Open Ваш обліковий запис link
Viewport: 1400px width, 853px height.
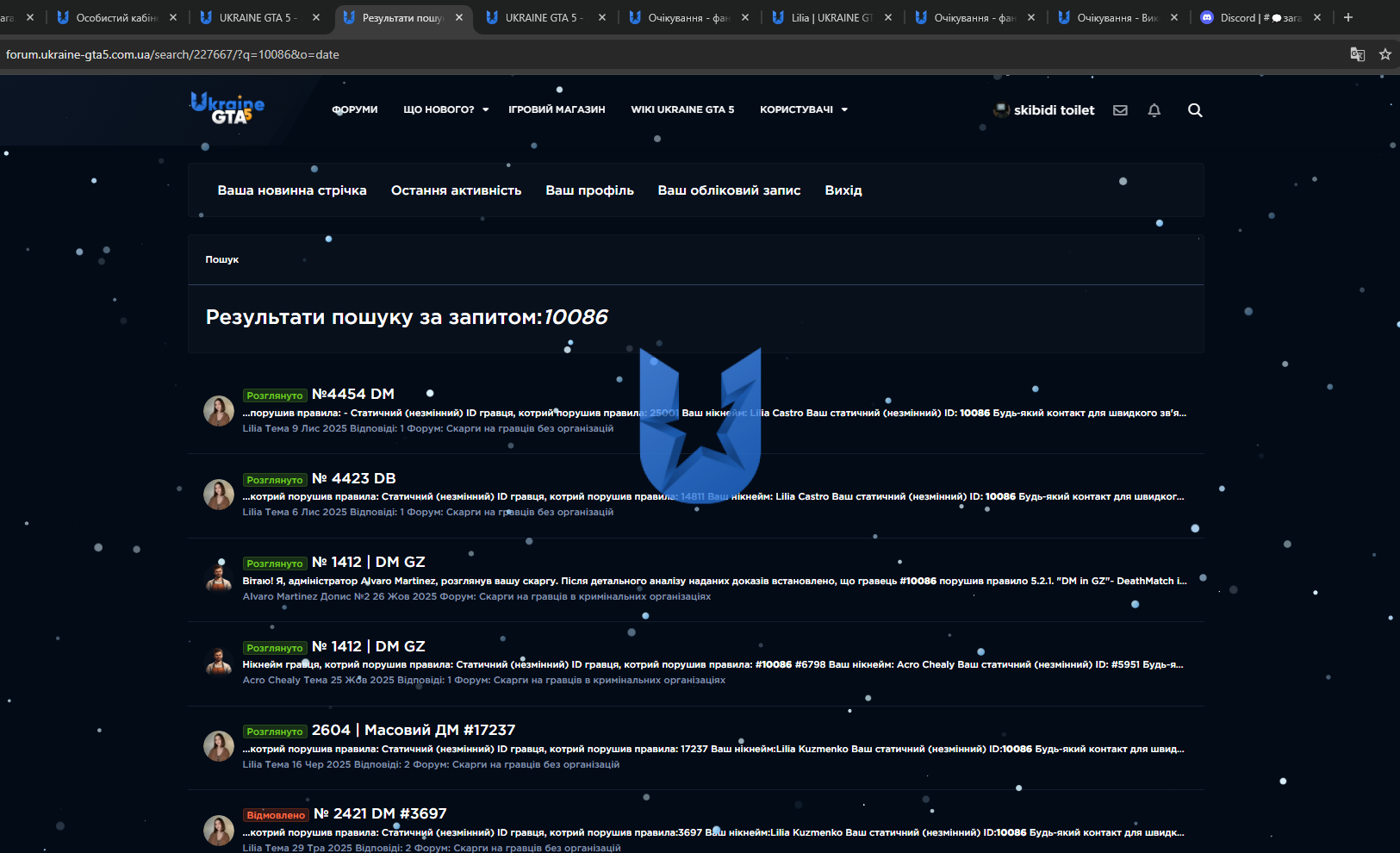click(x=729, y=190)
